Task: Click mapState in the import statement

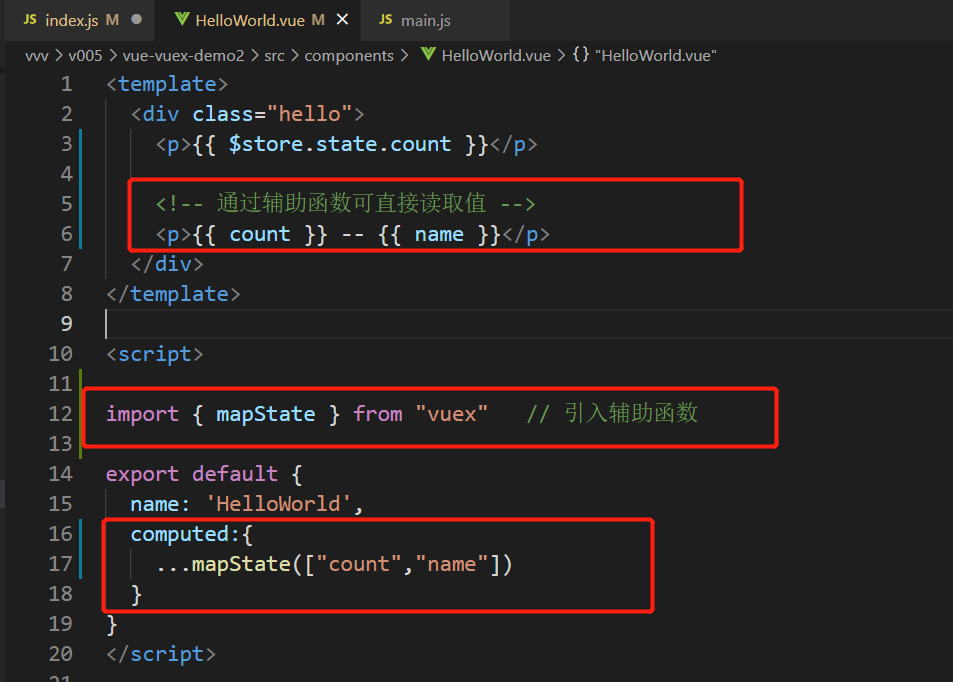Action: [x=266, y=414]
